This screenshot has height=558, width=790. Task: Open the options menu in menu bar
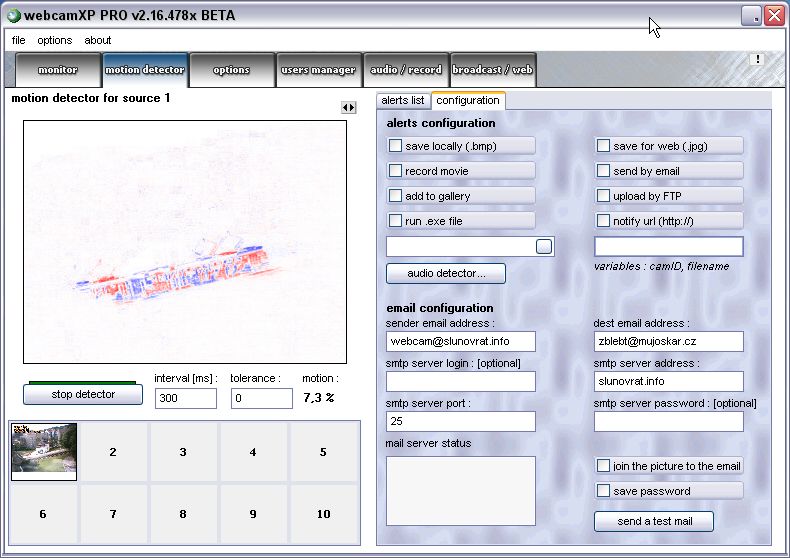pos(55,40)
